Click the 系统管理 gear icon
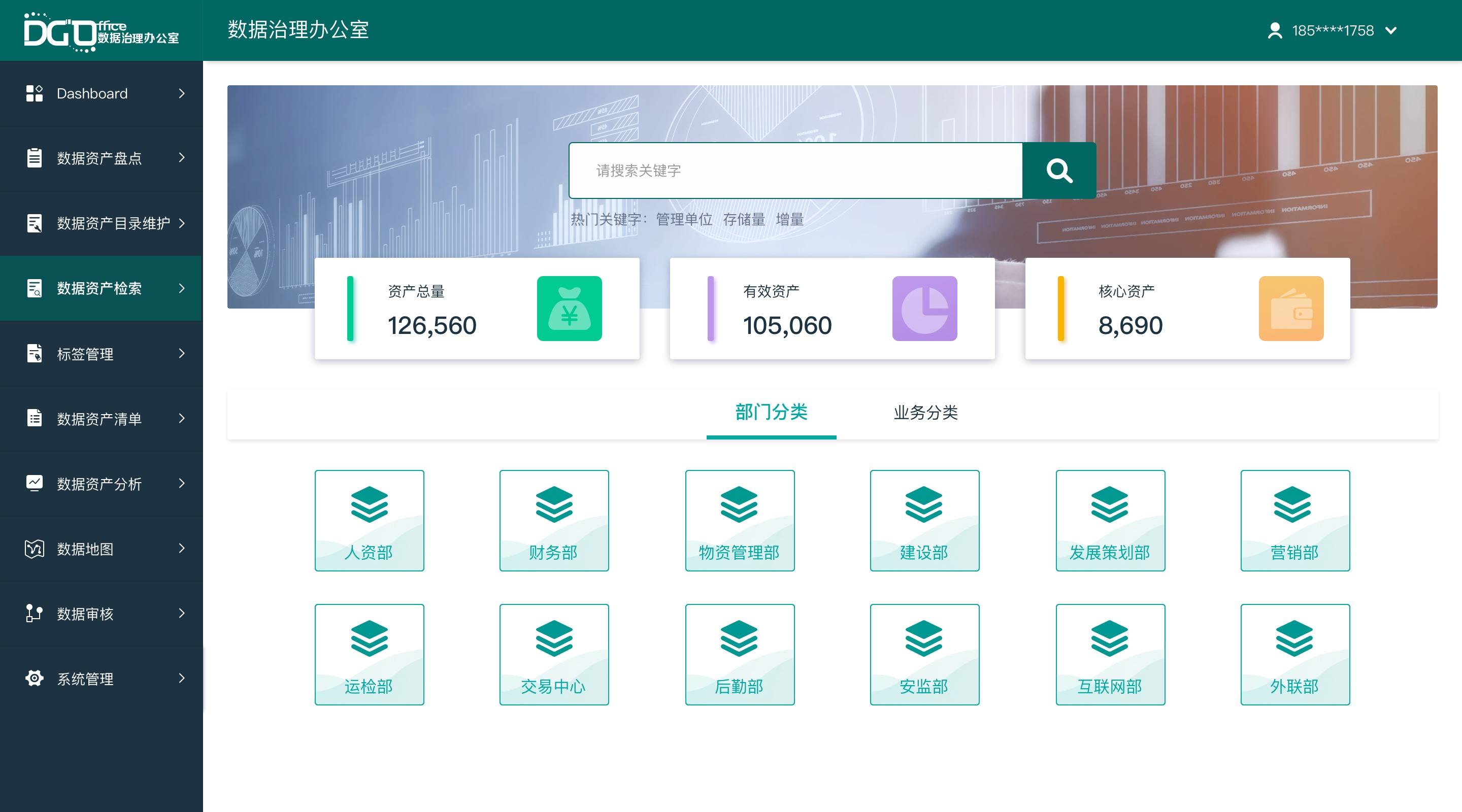The height and width of the screenshot is (812, 1462). click(34, 678)
